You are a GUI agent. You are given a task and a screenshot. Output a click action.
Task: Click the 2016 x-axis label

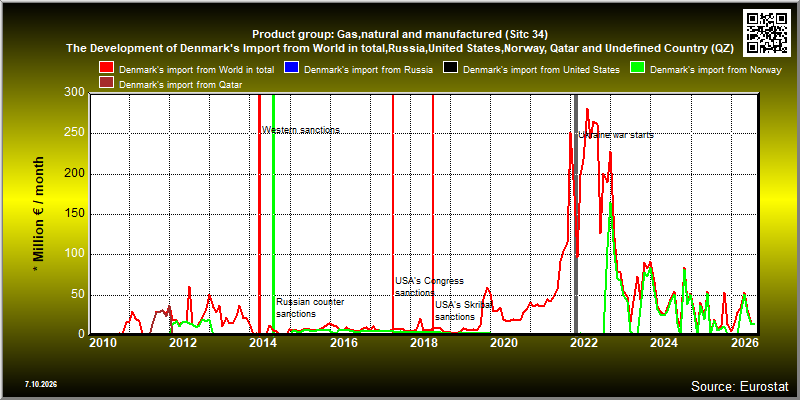pyautogui.click(x=343, y=342)
